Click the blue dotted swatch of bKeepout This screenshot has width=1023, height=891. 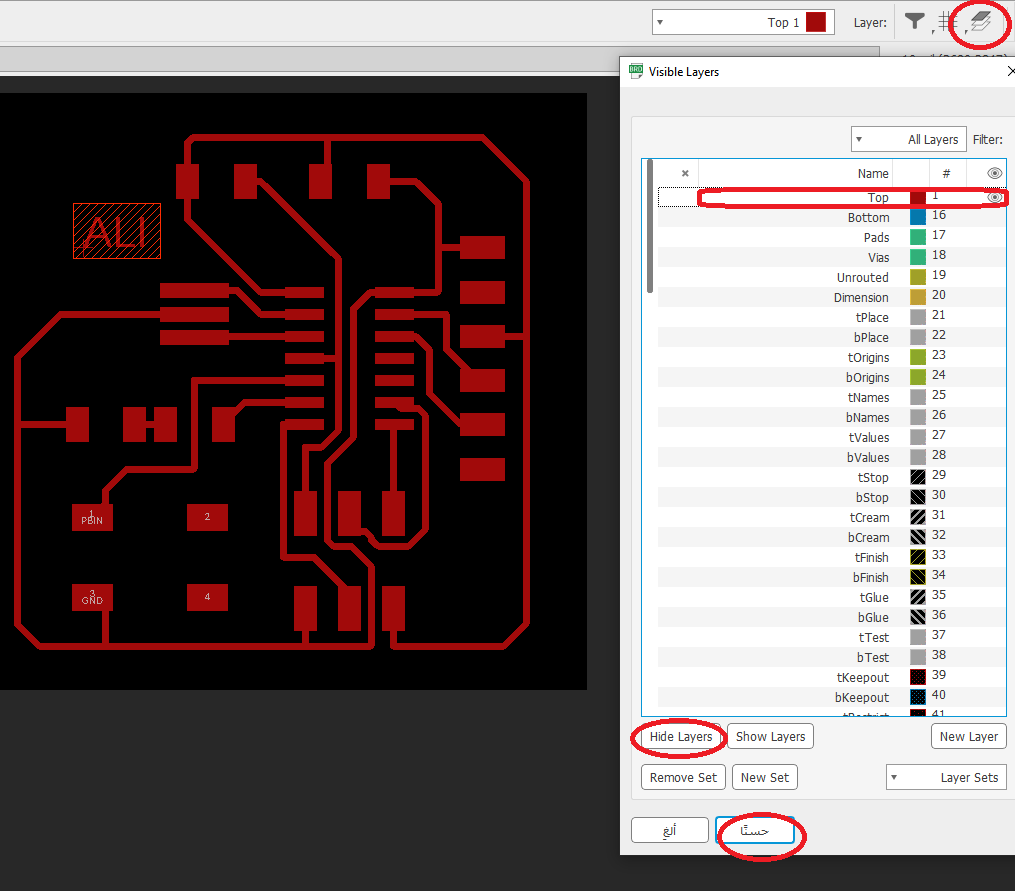(x=917, y=697)
